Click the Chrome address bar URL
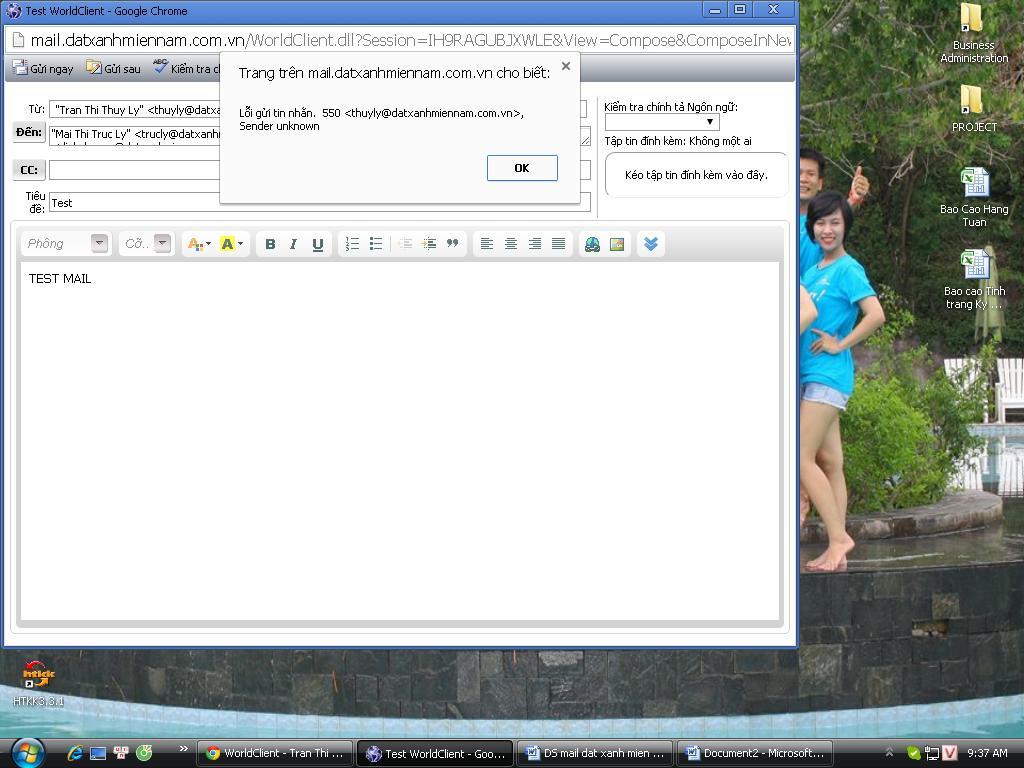The height and width of the screenshot is (768, 1024). point(410,40)
